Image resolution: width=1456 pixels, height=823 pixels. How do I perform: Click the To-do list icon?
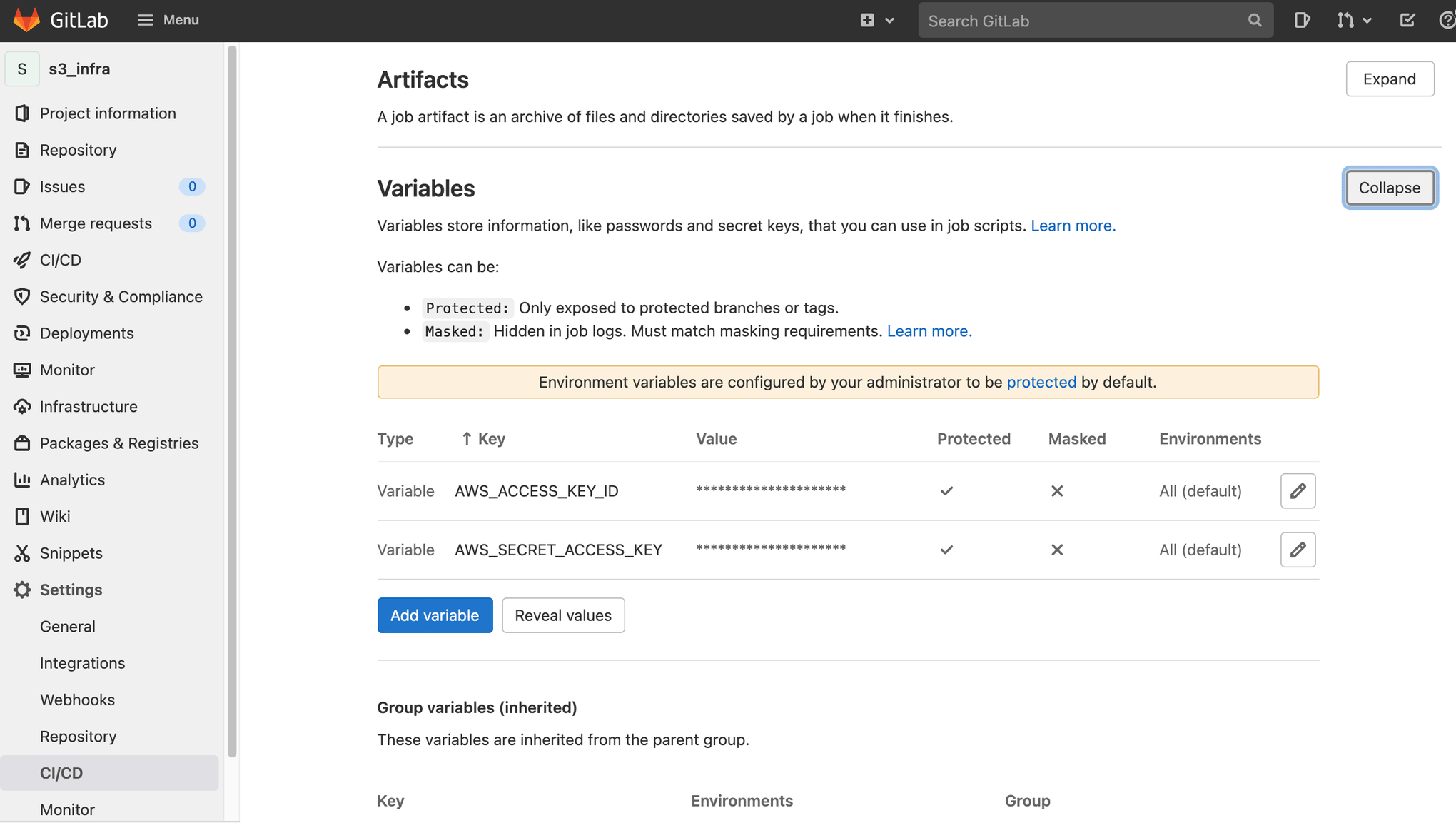coord(1407,20)
